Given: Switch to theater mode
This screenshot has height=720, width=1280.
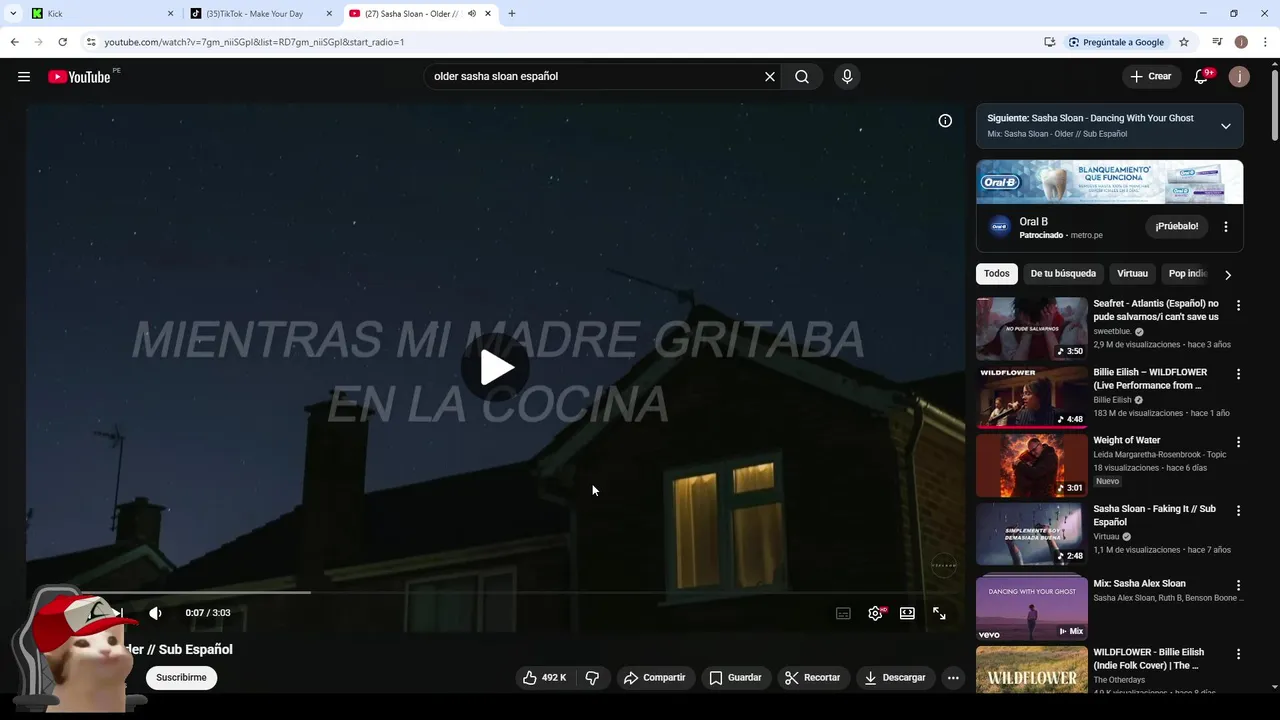Looking at the screenshot, I should point(907,614).
